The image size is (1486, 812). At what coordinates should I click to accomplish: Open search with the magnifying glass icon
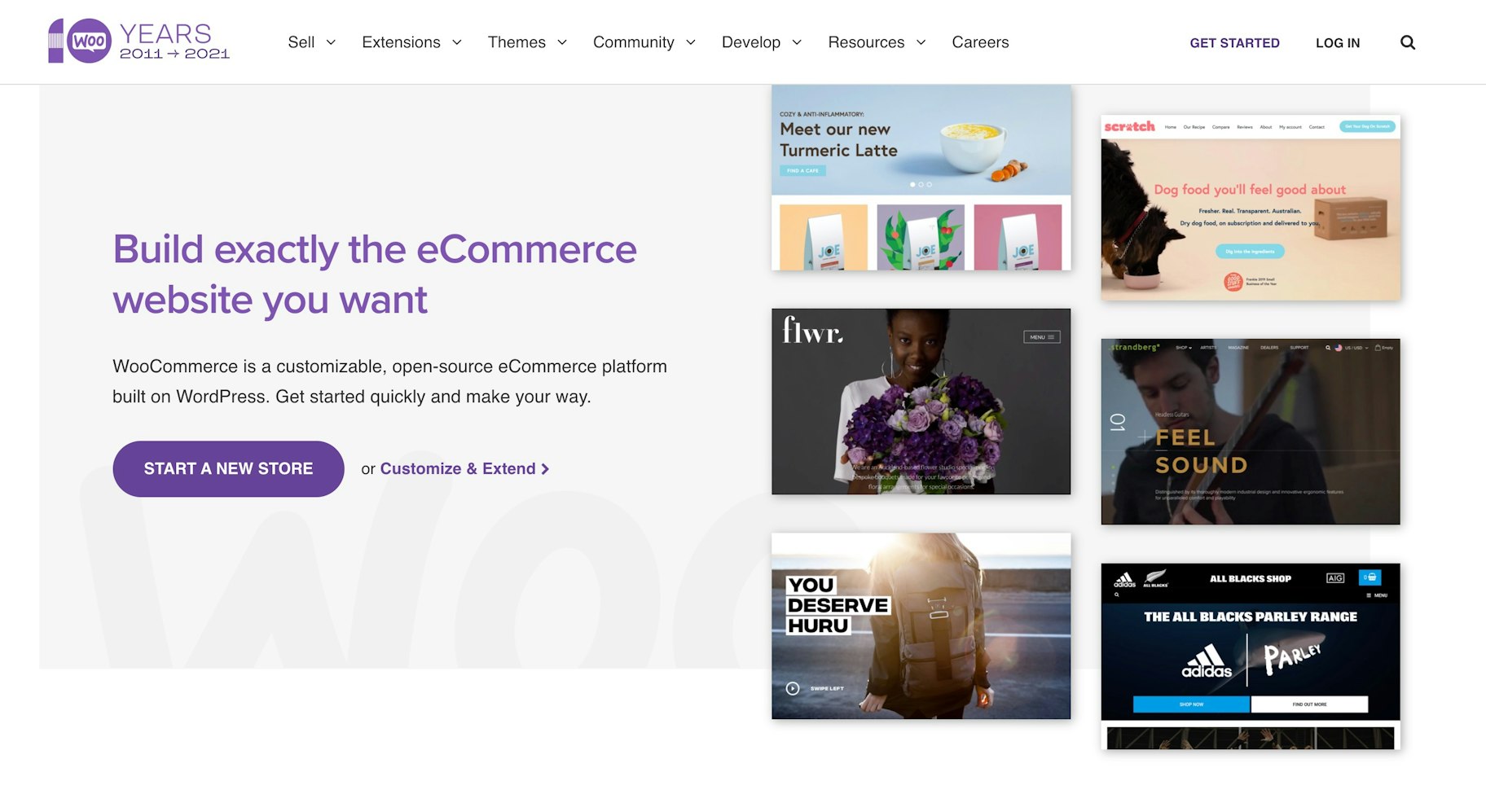pos(1407,42)
